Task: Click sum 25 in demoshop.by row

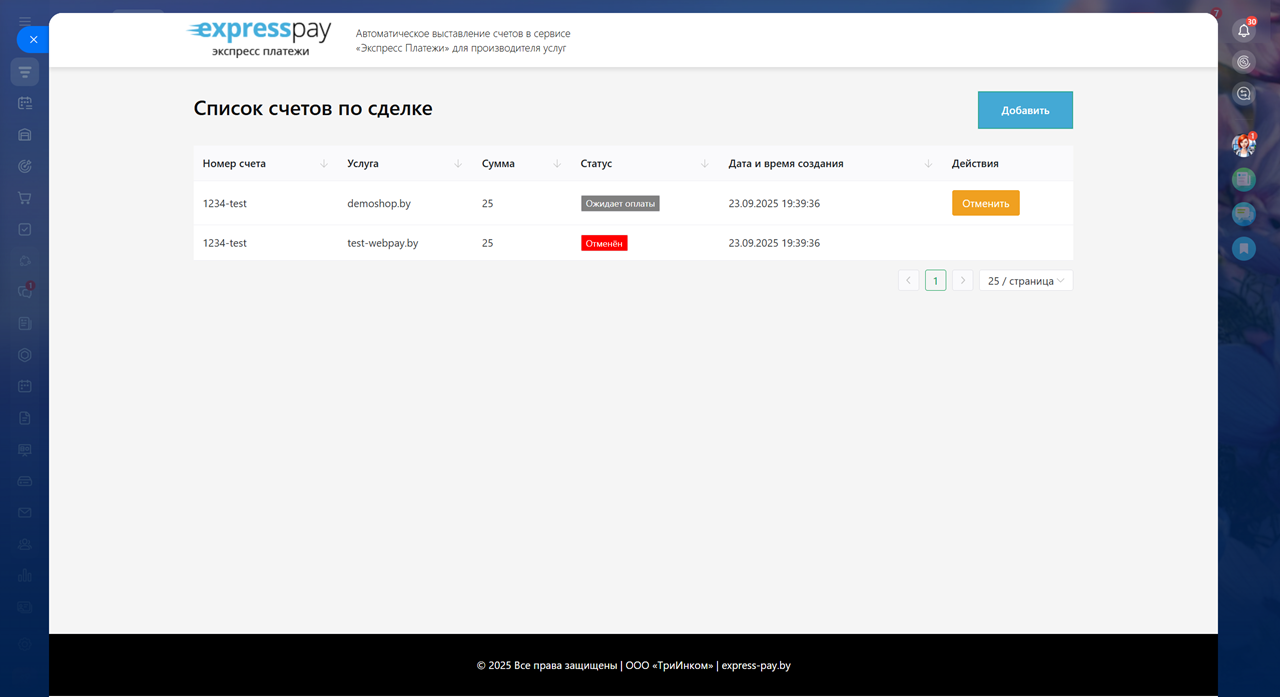Action: click(x=487, y=203)
